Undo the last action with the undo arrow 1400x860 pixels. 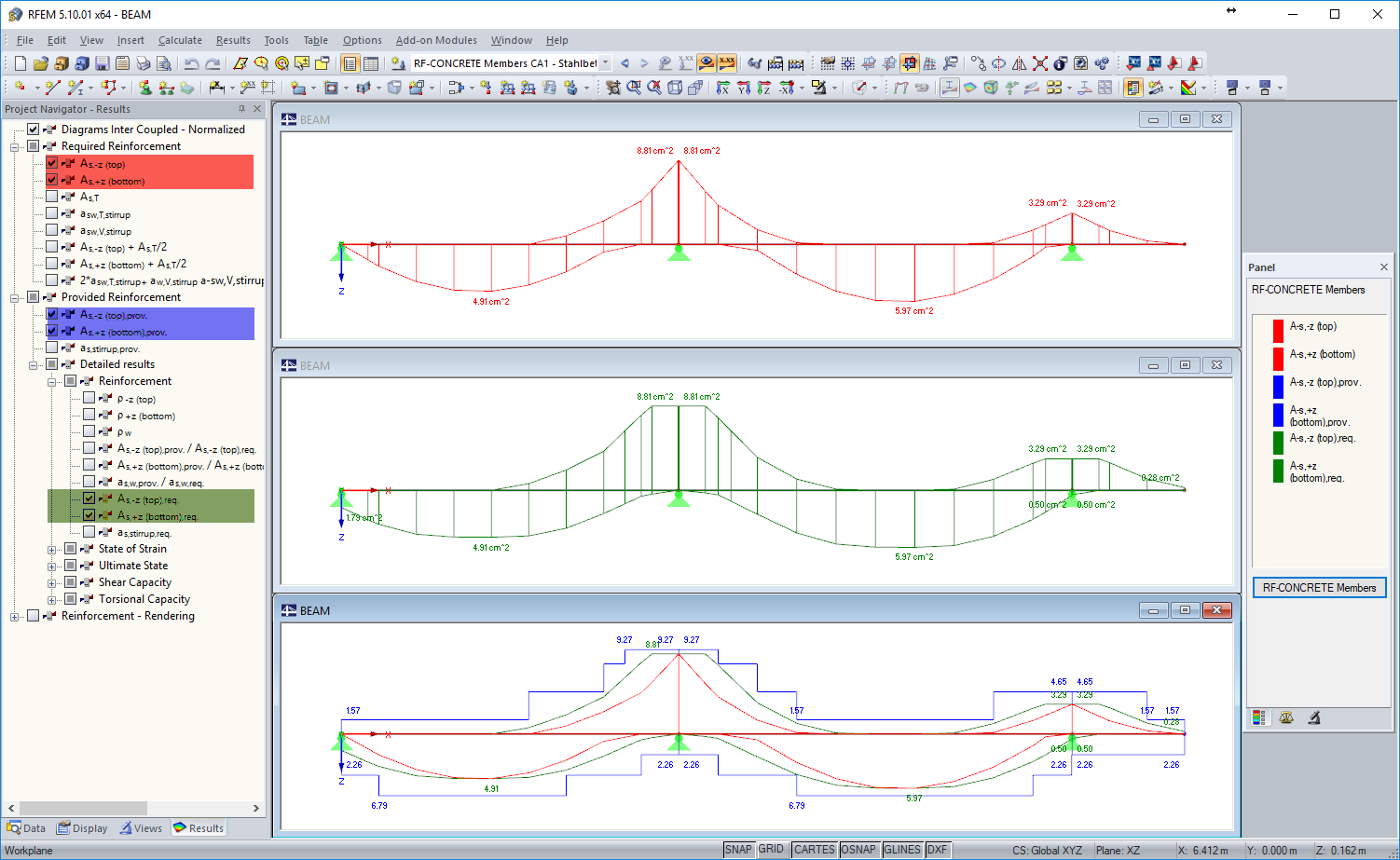click(191, 63)
